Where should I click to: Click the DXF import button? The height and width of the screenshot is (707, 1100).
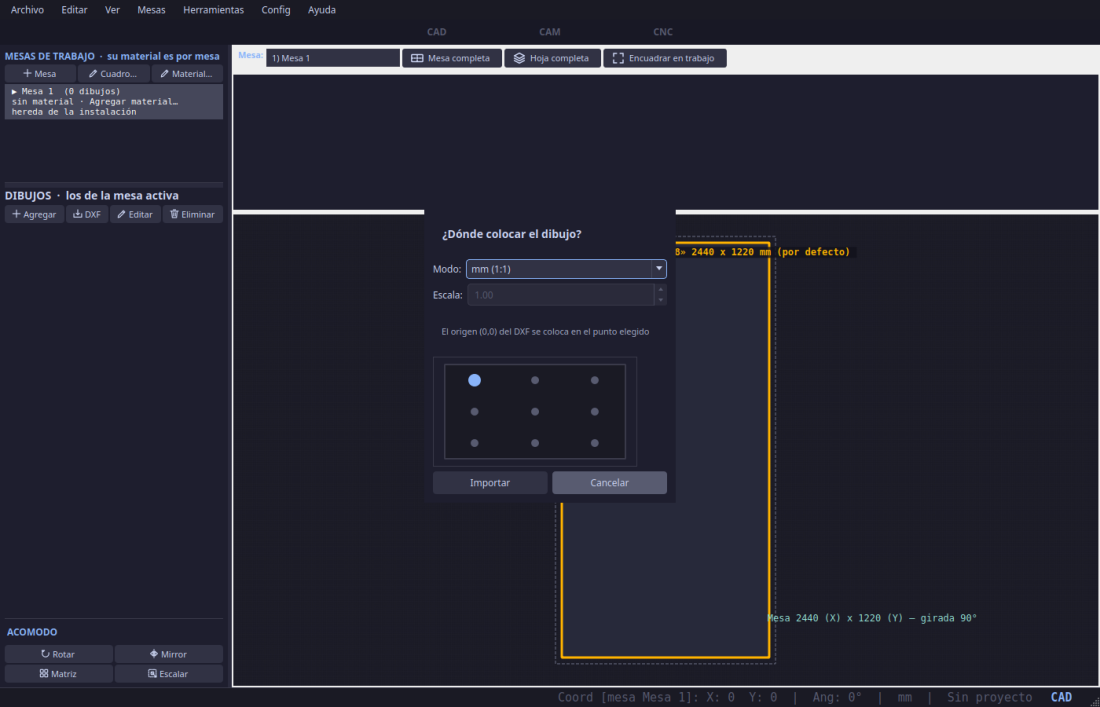tap(87, 215)
